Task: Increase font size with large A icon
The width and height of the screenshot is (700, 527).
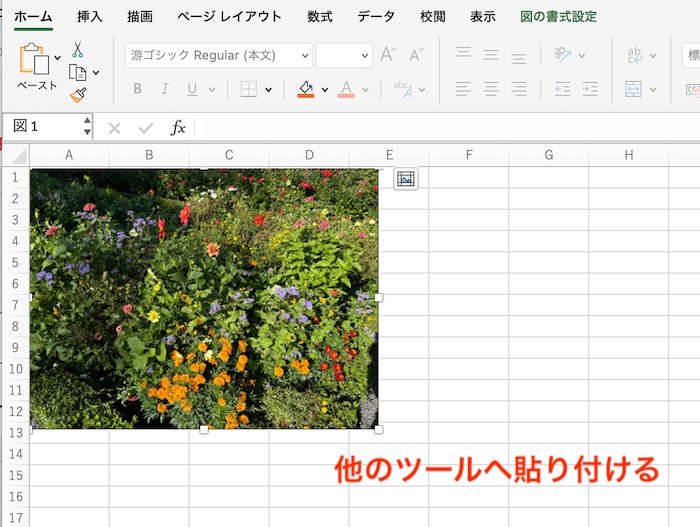Action: point(388,55)
